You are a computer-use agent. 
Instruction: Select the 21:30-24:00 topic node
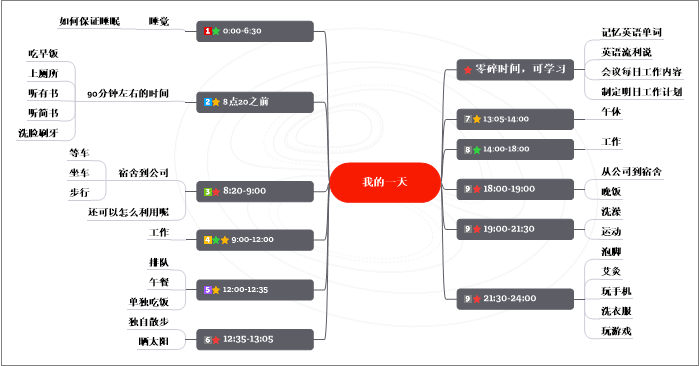[x=515, y=299]
